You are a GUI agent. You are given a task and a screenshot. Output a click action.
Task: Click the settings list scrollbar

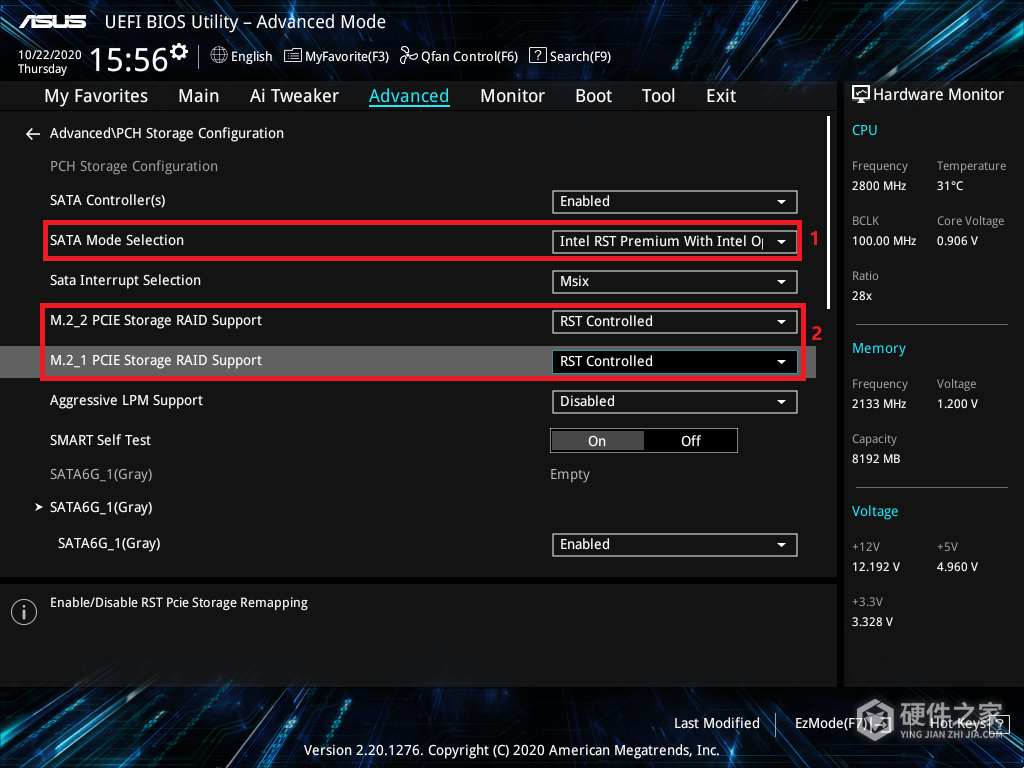point(828,212)
